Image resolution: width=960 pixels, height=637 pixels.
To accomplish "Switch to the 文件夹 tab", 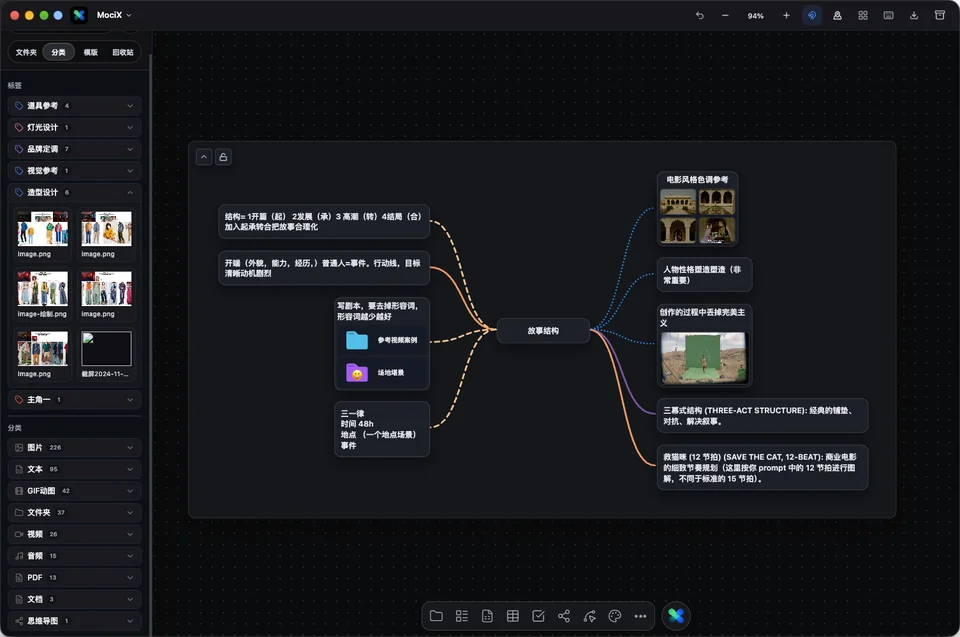I will click(x=26, y=52).
